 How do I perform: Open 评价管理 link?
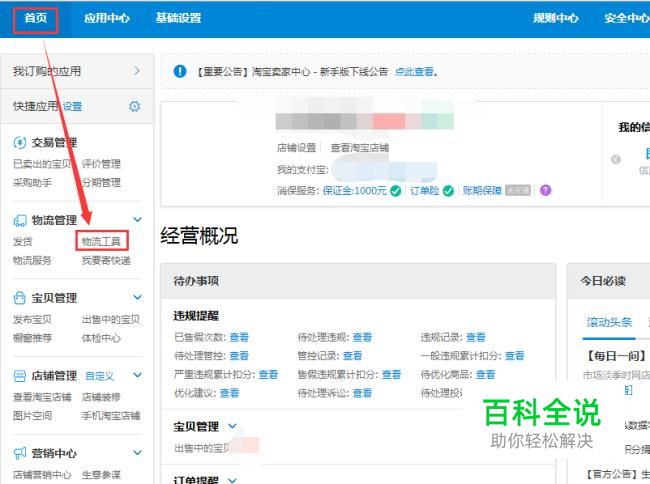pyautogui.click(x=101, y=164)
